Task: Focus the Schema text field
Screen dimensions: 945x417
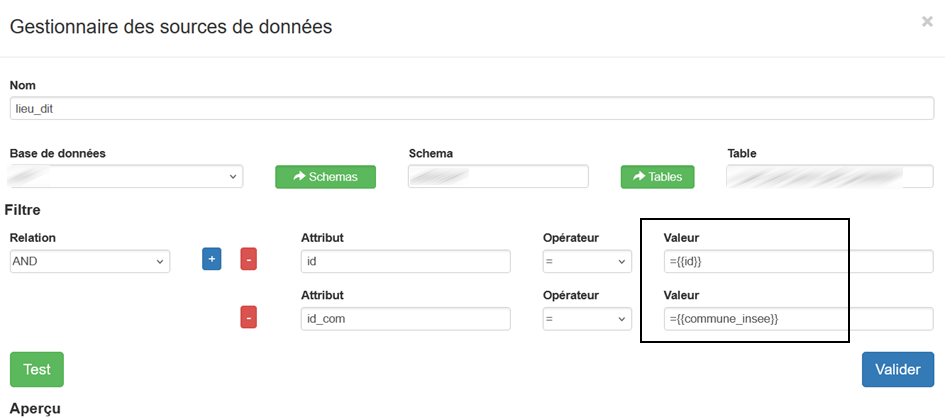Action: 498,176
